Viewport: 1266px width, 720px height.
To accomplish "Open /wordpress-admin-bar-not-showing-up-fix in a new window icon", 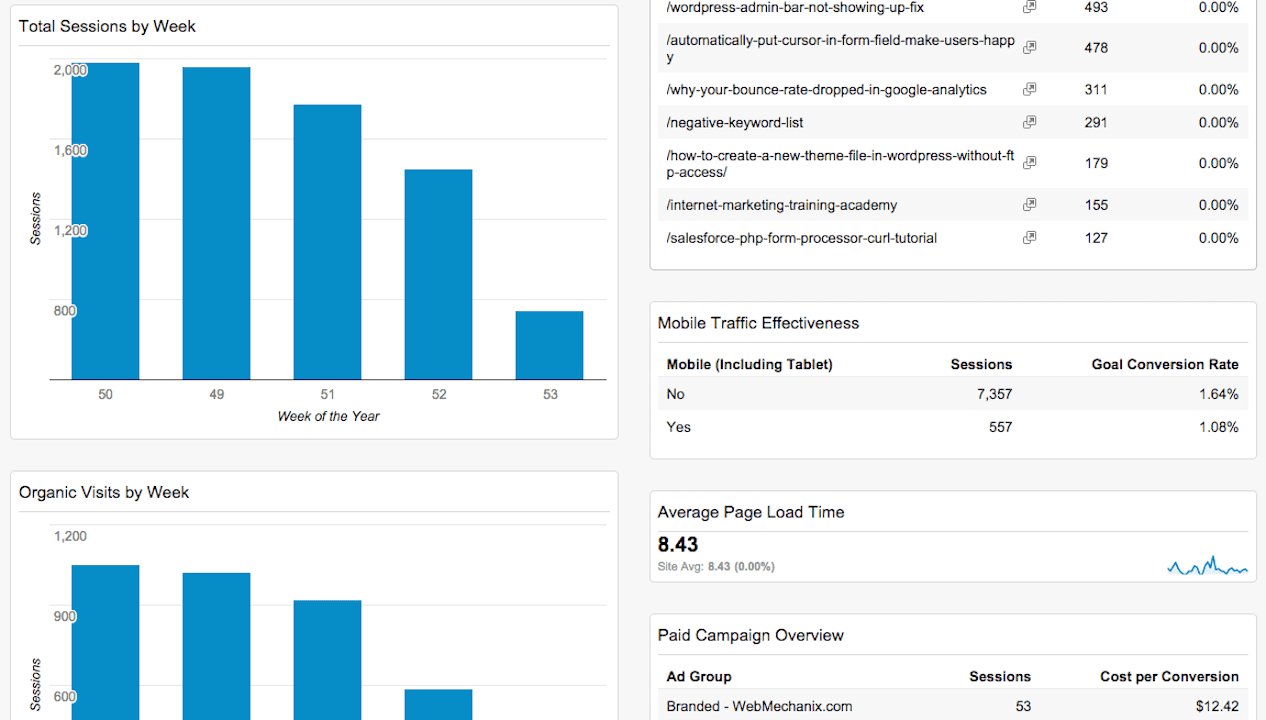I will coord(1029,7).
